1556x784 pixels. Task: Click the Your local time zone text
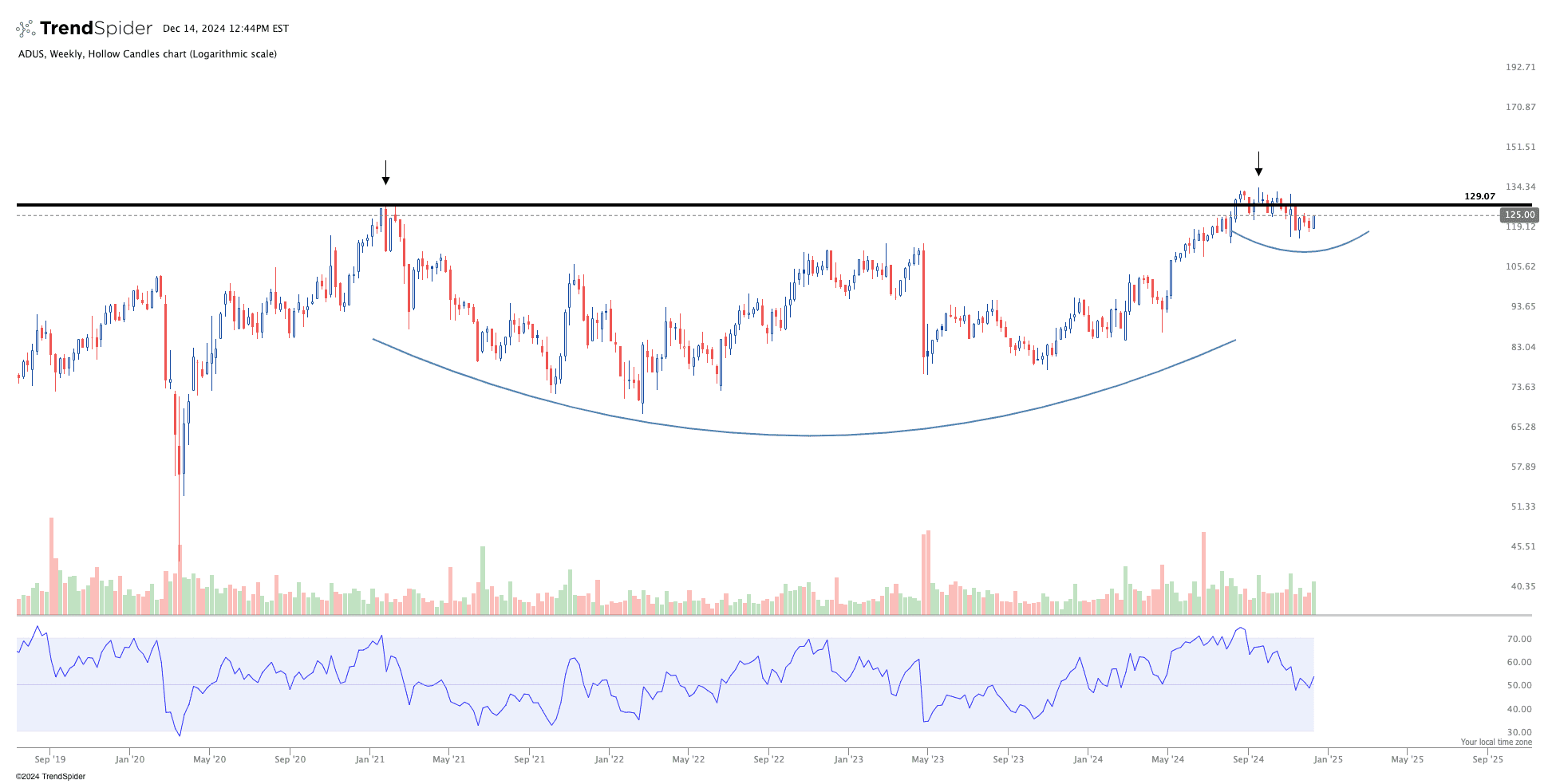coord(1496,742)
